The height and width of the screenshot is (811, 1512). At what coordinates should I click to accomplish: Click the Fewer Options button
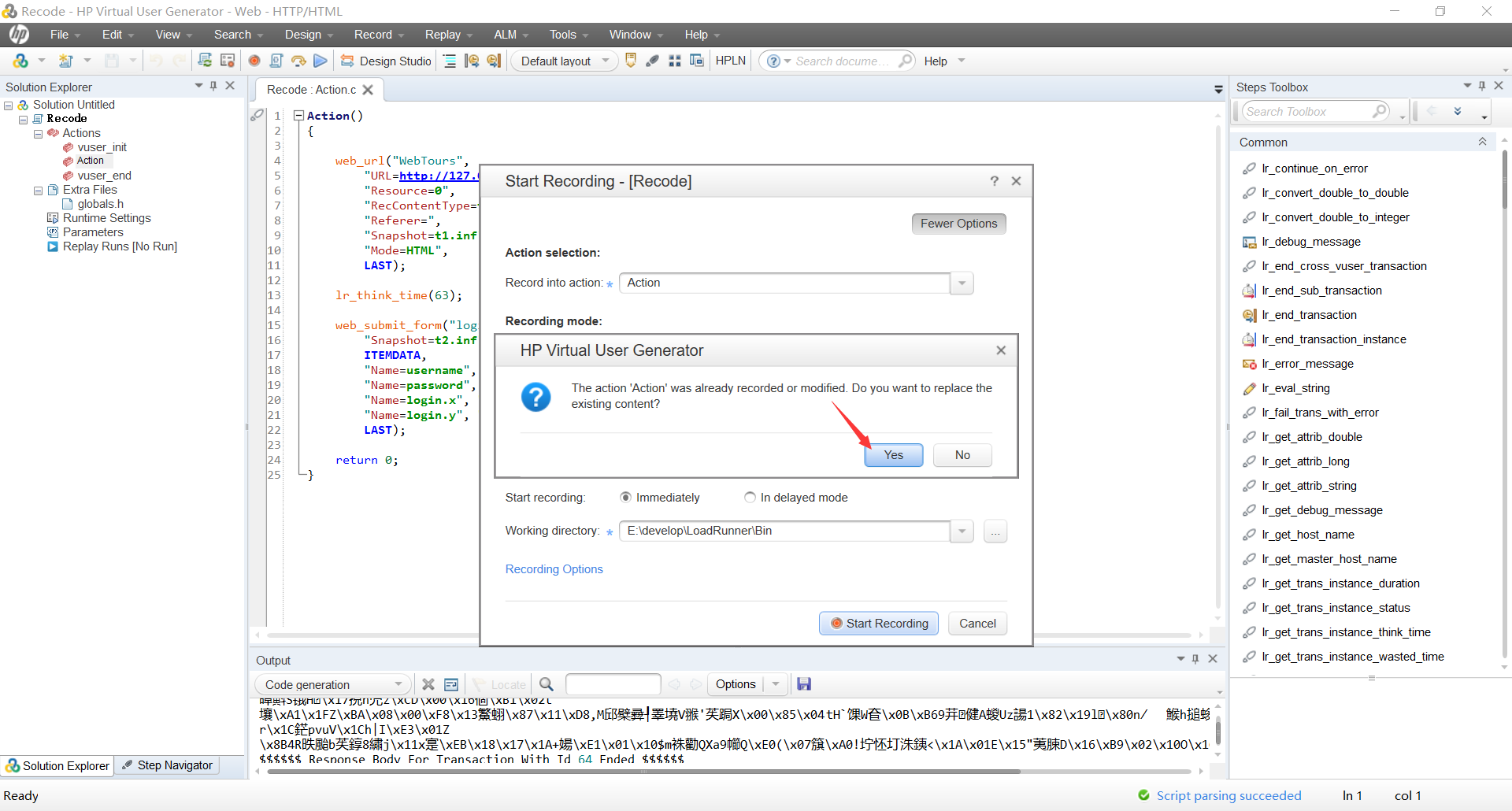[958, 224]
